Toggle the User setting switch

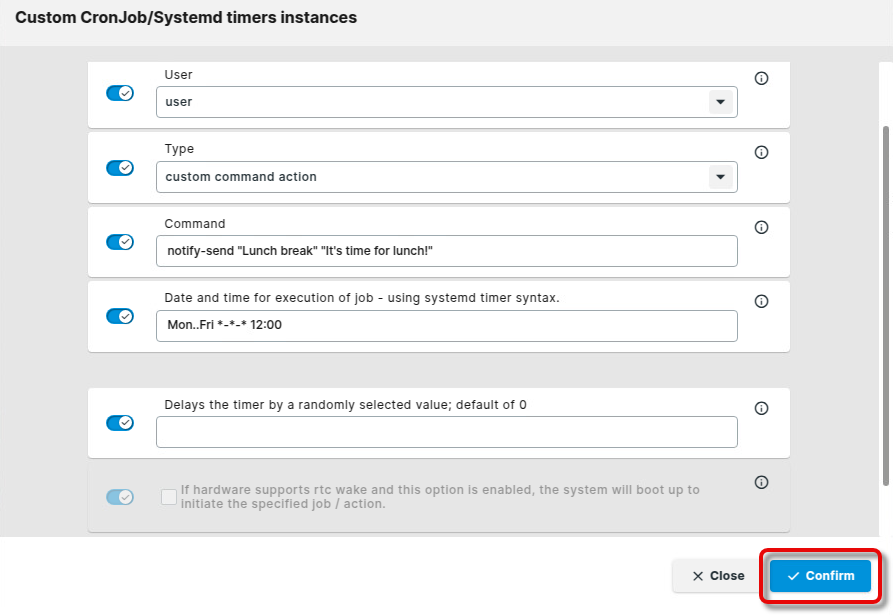pyautogui.click(x=120, y=93)
